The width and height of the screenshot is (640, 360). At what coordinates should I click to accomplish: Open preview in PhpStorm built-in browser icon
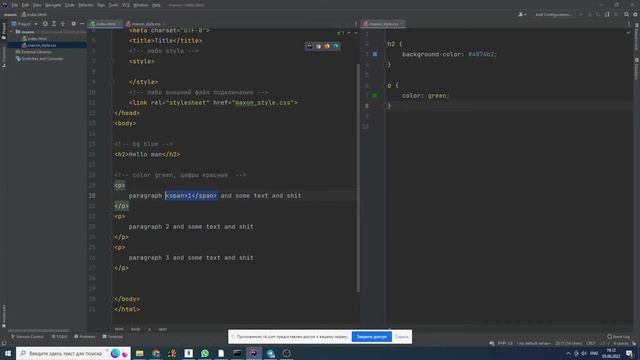309,46
